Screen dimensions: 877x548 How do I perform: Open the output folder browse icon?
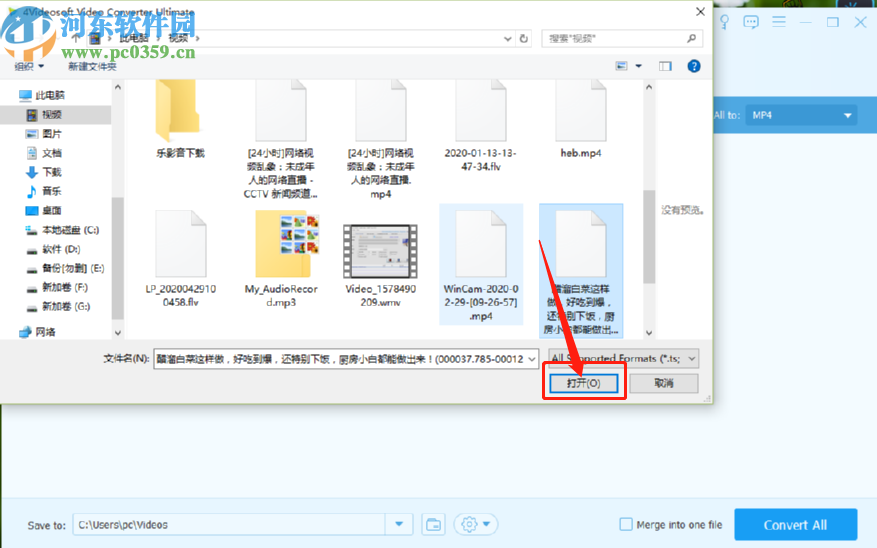click(x=433, y=525)
